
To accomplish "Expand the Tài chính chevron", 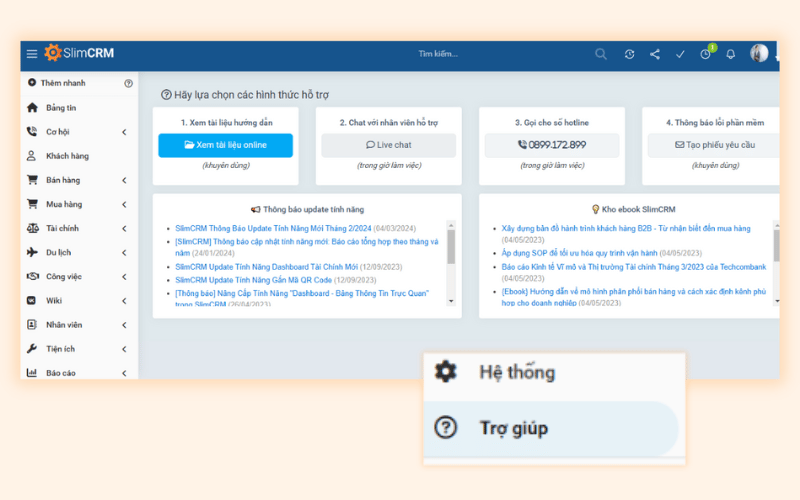I will [x=124, y=229].
